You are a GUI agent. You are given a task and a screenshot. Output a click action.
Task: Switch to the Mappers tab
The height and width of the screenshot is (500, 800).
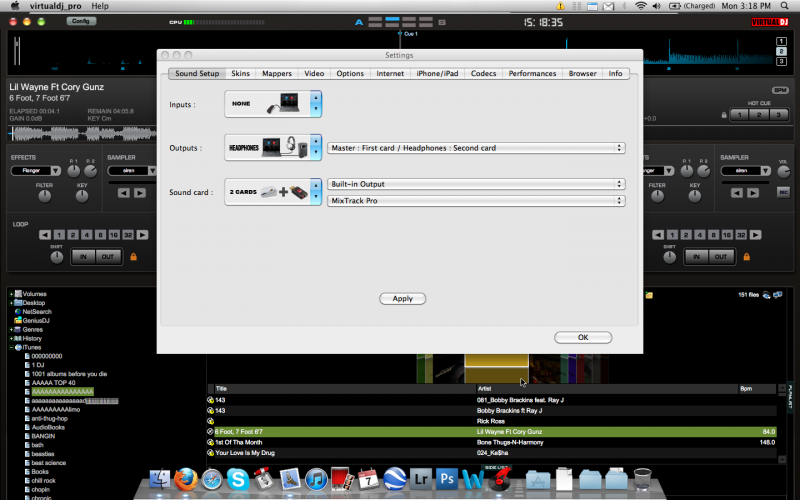pos(275,74)
